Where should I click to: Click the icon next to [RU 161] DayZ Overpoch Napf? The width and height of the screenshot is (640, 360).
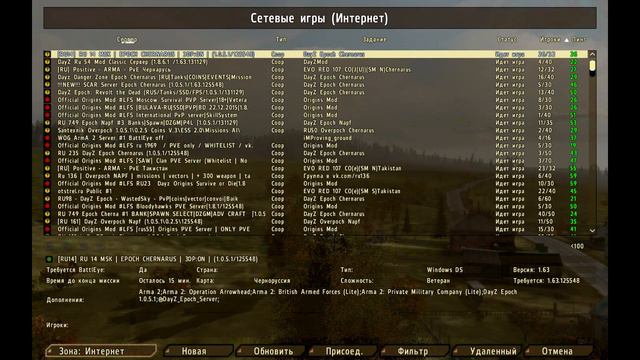click(47, 222)
